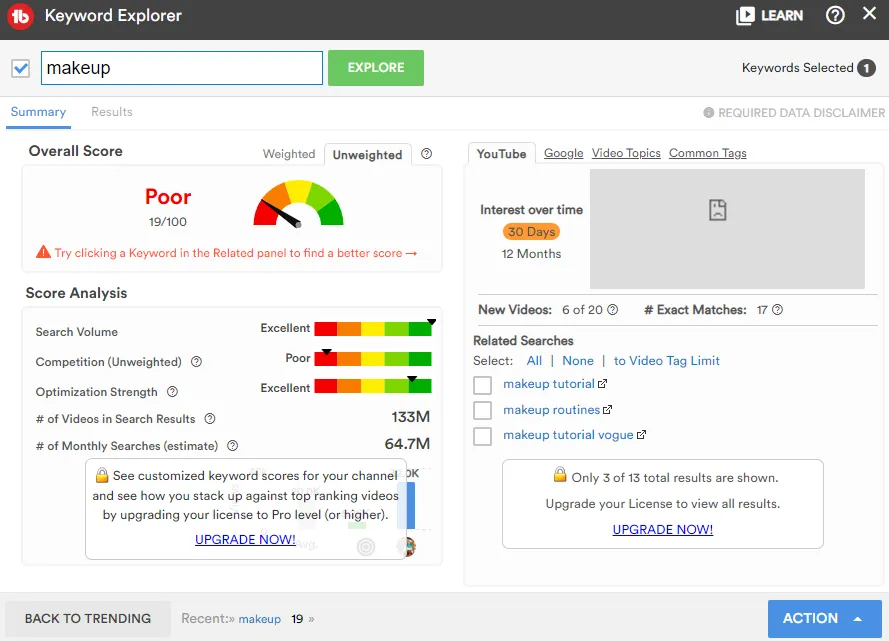The height and width of the screenshot is (641, 889).
Task: Click the Optimization Strength rating bar
Action: (373, 385)
